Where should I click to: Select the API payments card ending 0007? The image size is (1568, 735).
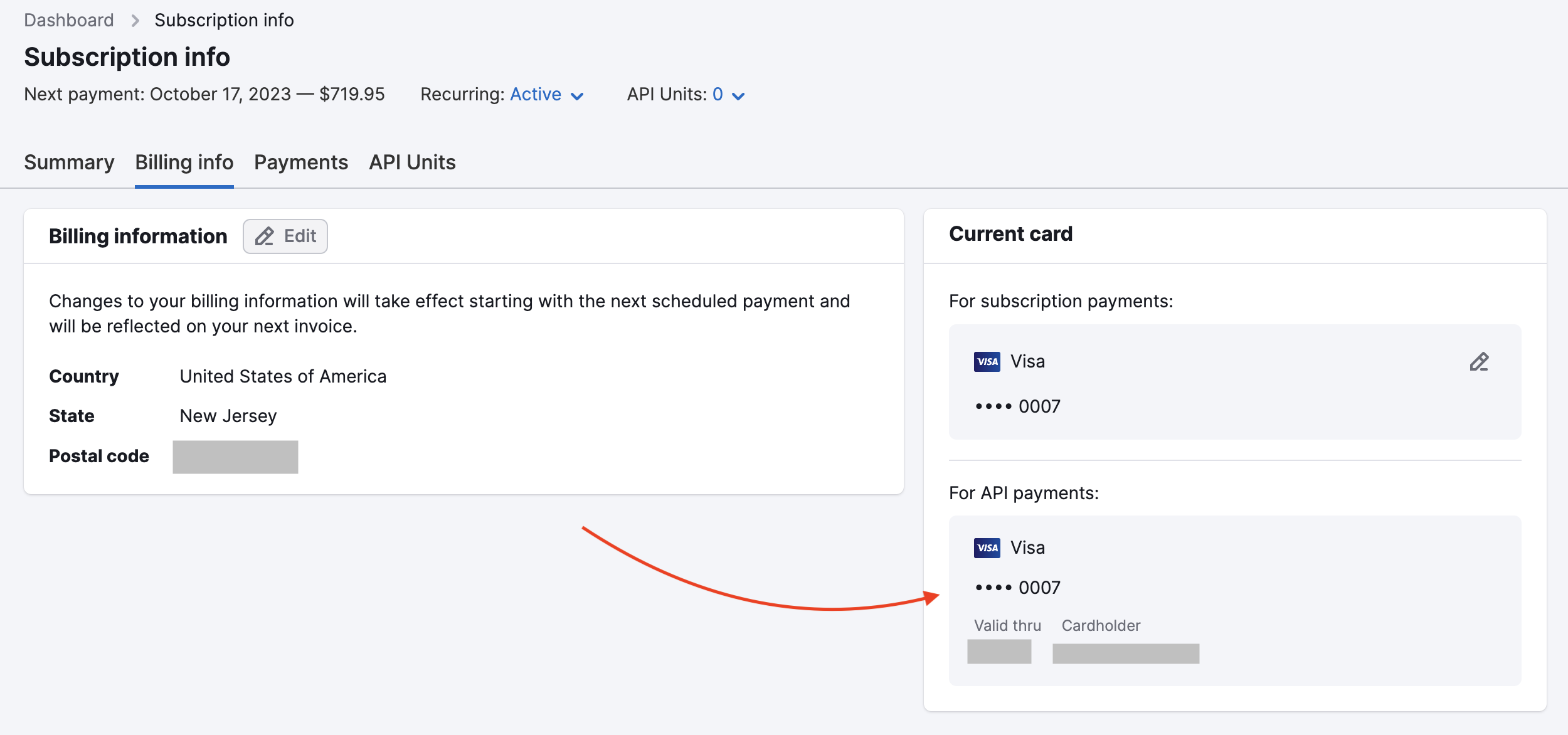[x=1016, y=588]
